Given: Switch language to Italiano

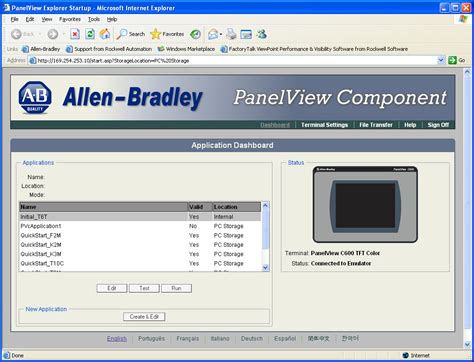Looking at the screenshot, I should click(220, 339).
